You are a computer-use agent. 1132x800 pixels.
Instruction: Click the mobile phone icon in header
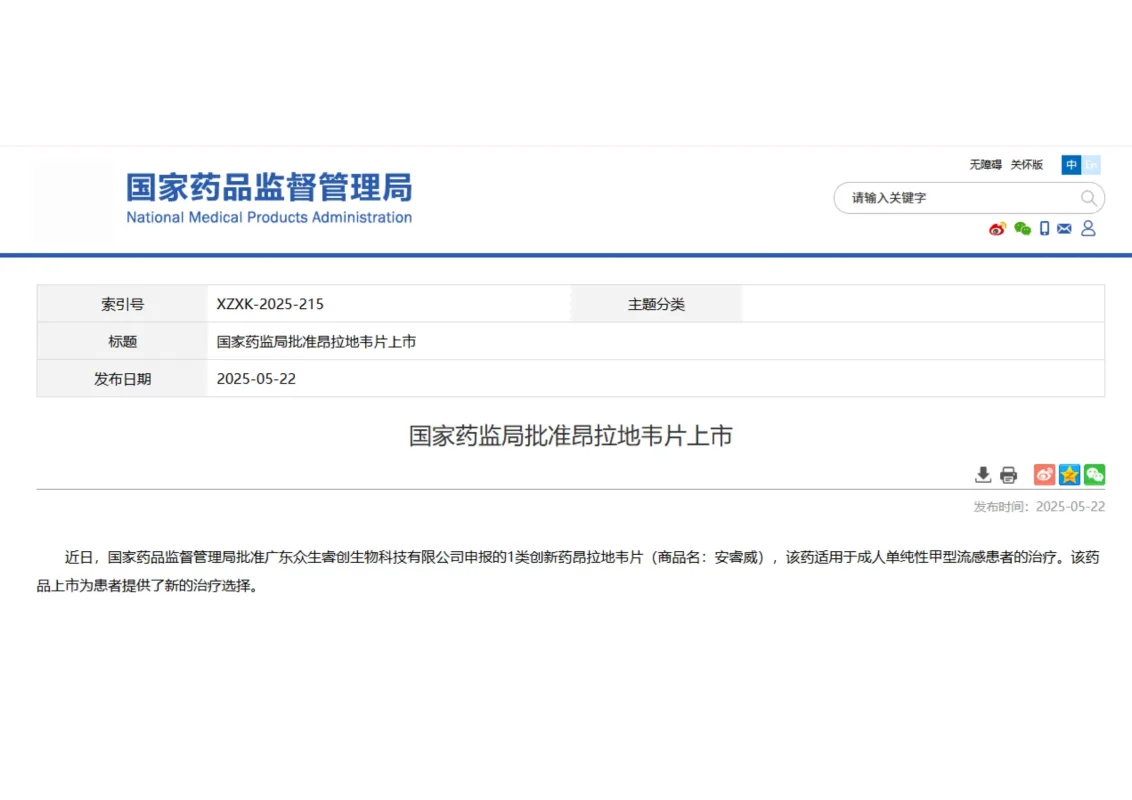pos(1044,229)
